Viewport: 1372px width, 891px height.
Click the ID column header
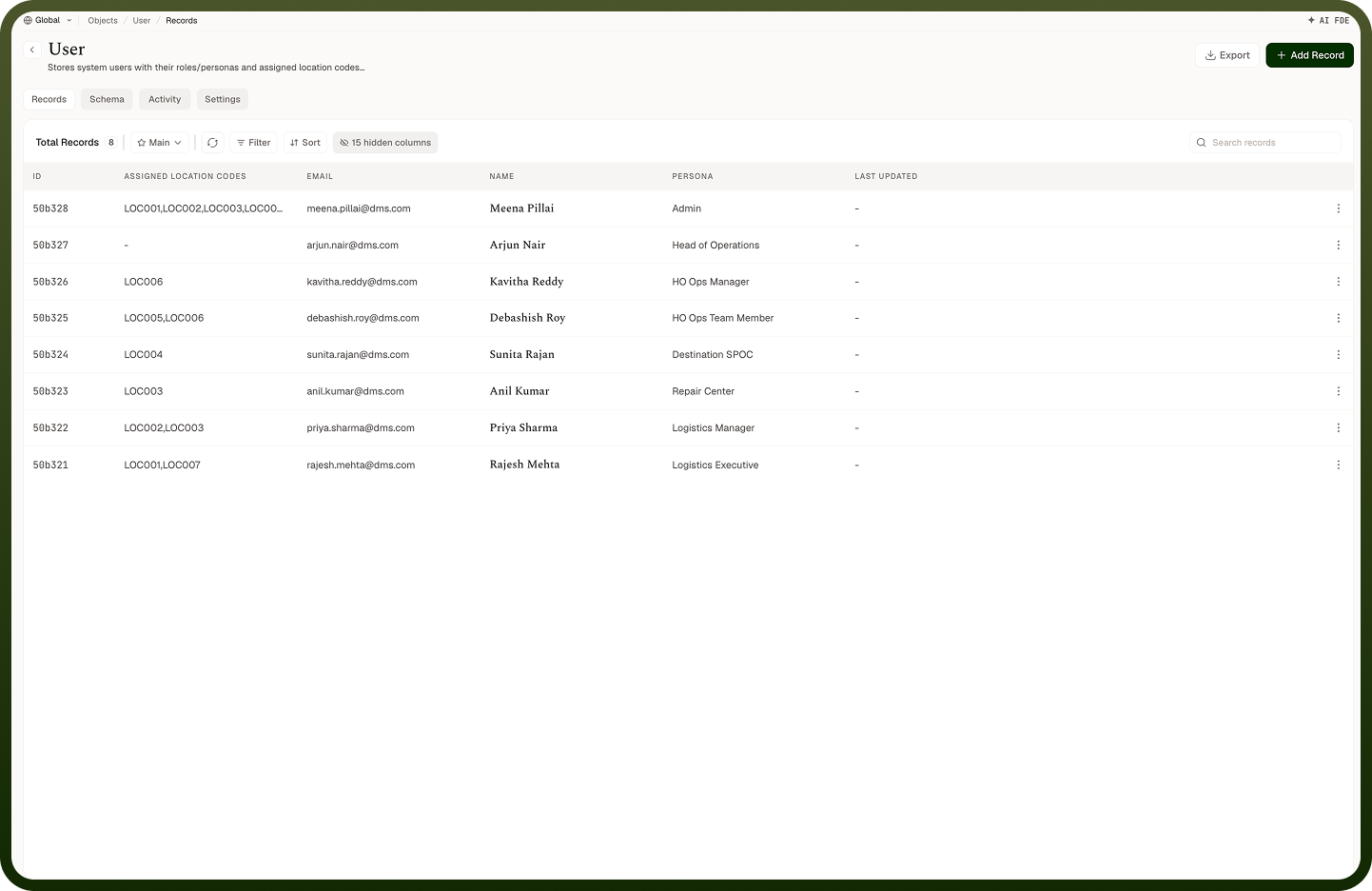click(37, 176)
